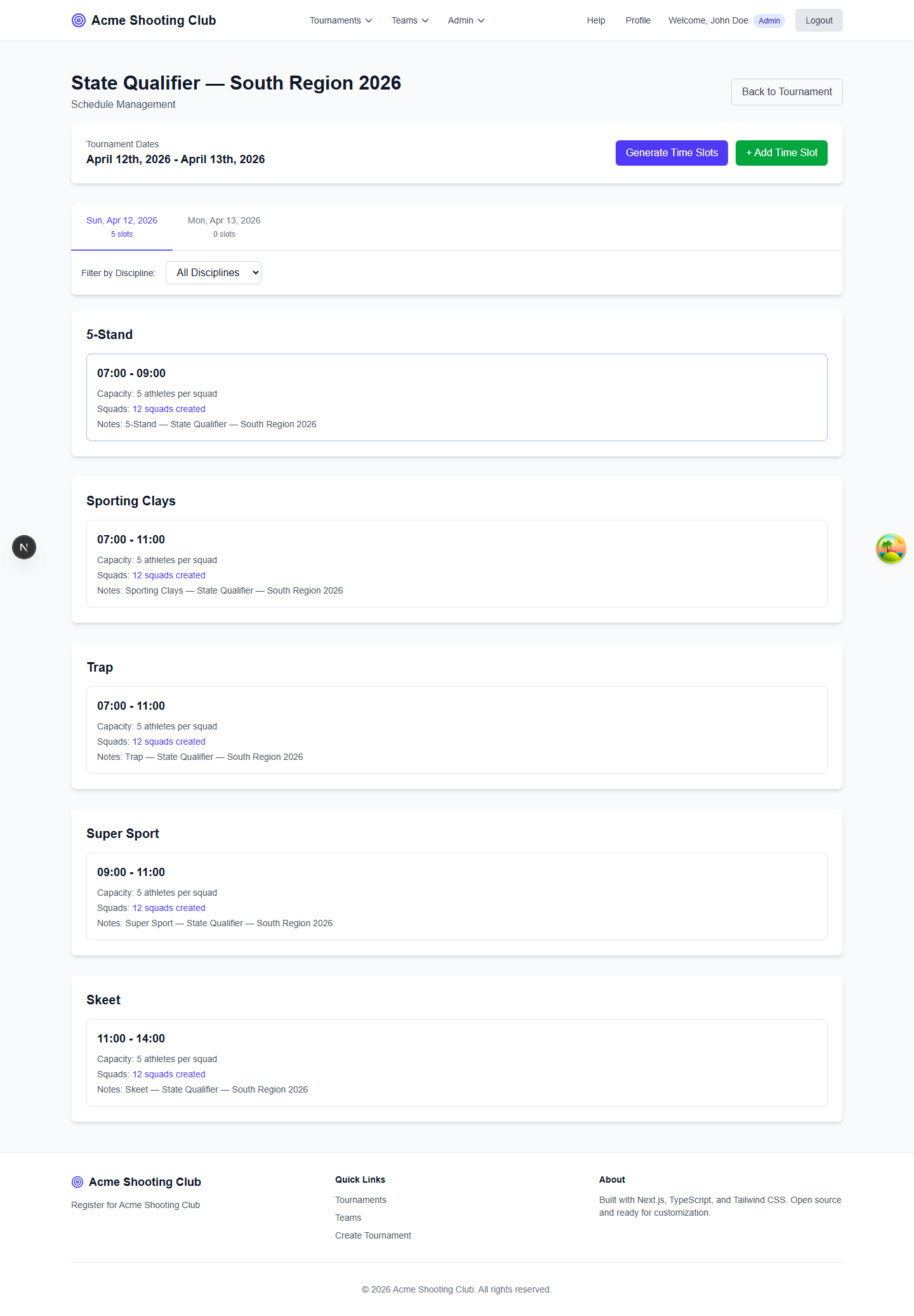Expand the Admin menu chevron
Screen dimensions: 914x1316
(480, 20)
